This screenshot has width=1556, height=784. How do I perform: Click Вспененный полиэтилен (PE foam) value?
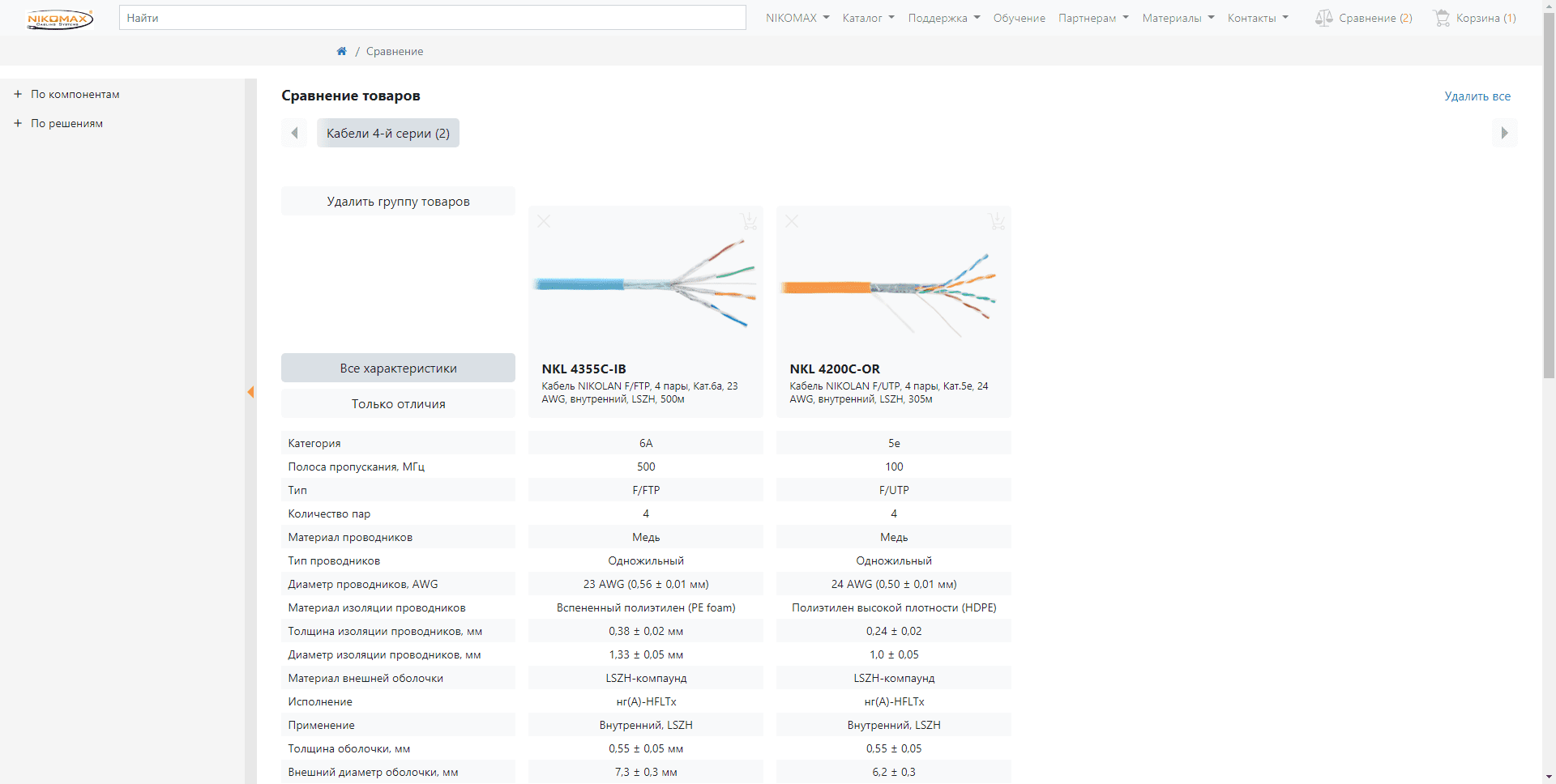point(646,607)
